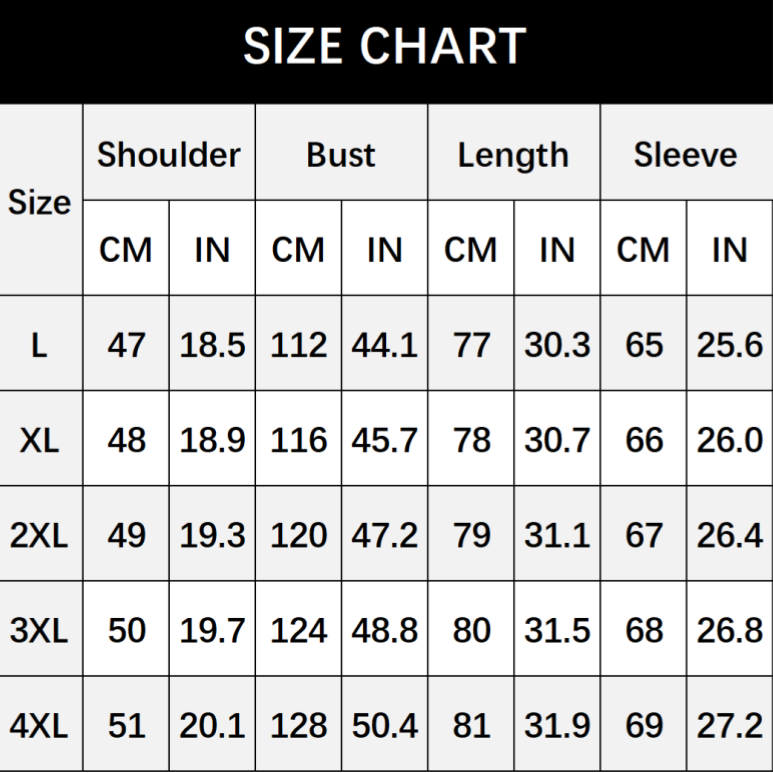This screenshot has height=773, width=773.
Task: Select the L size row label
Action: pos(40,345)
